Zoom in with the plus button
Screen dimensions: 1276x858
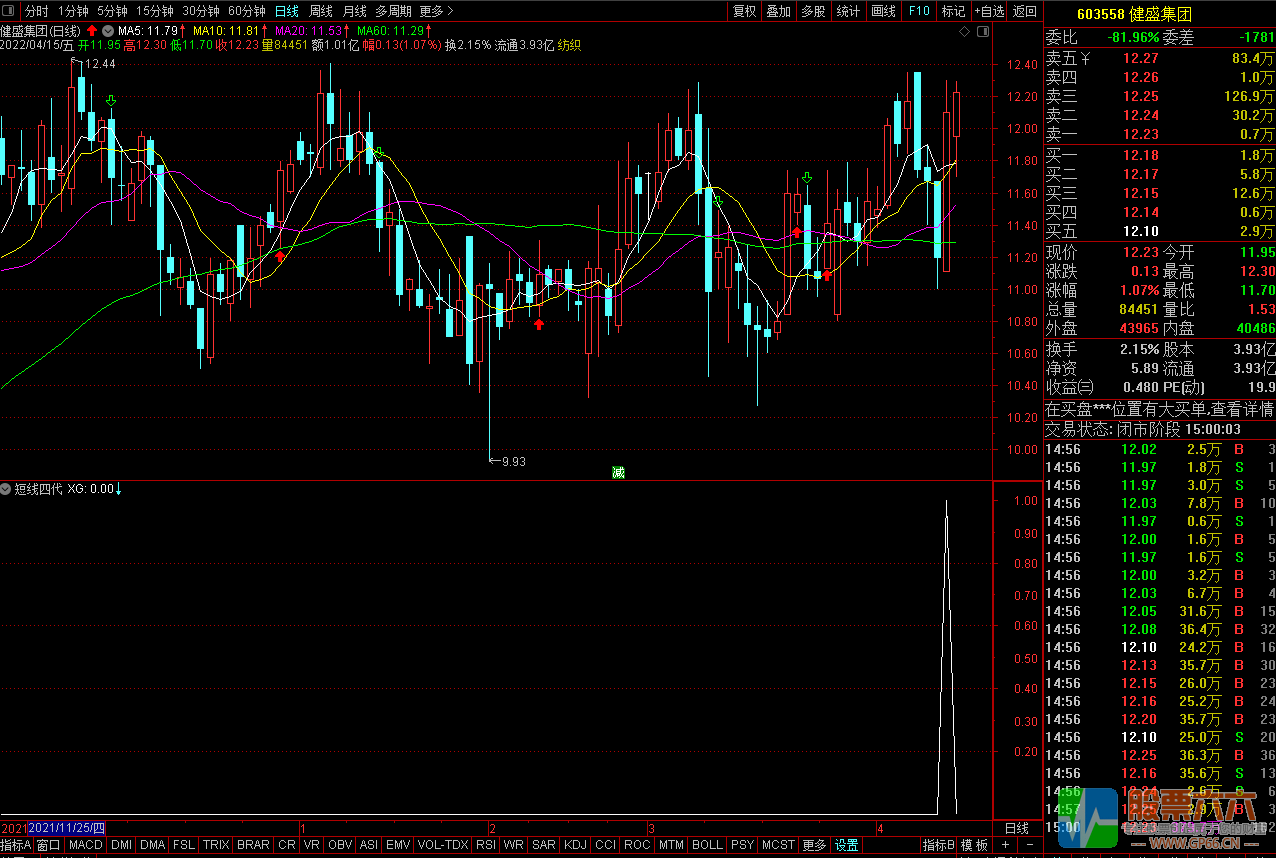[x=1005, y=845]
